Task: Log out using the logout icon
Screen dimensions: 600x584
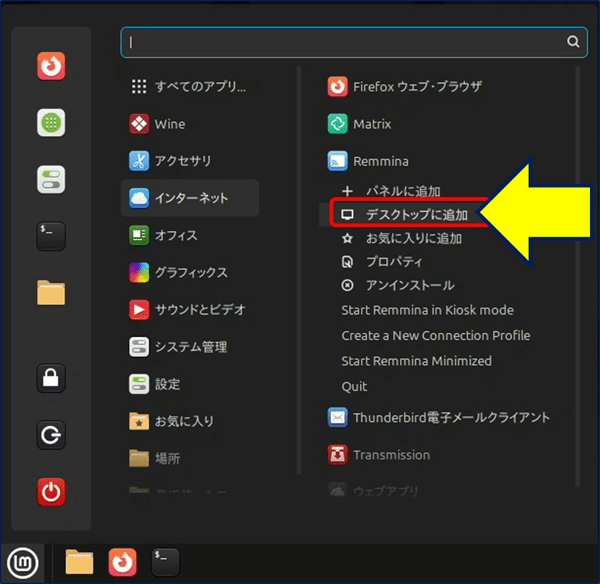Action: click(x=51, y=435)
